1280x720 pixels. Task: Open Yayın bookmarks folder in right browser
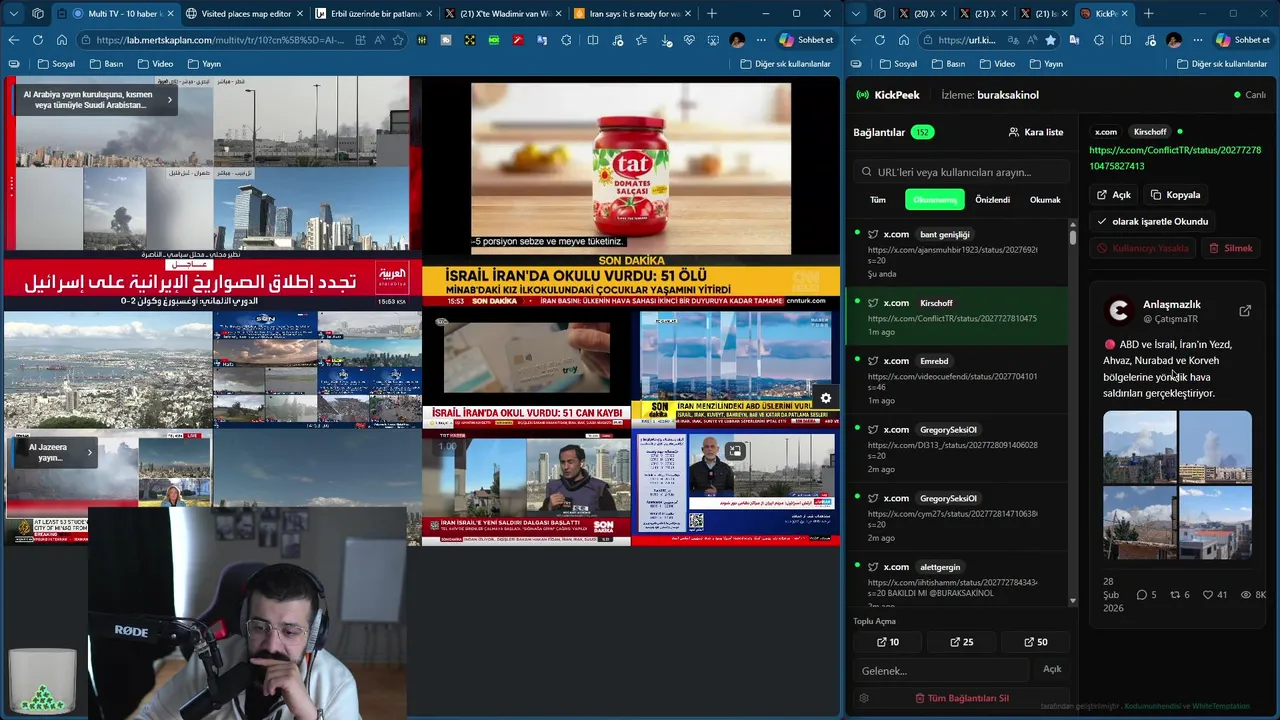point(1046,64)
